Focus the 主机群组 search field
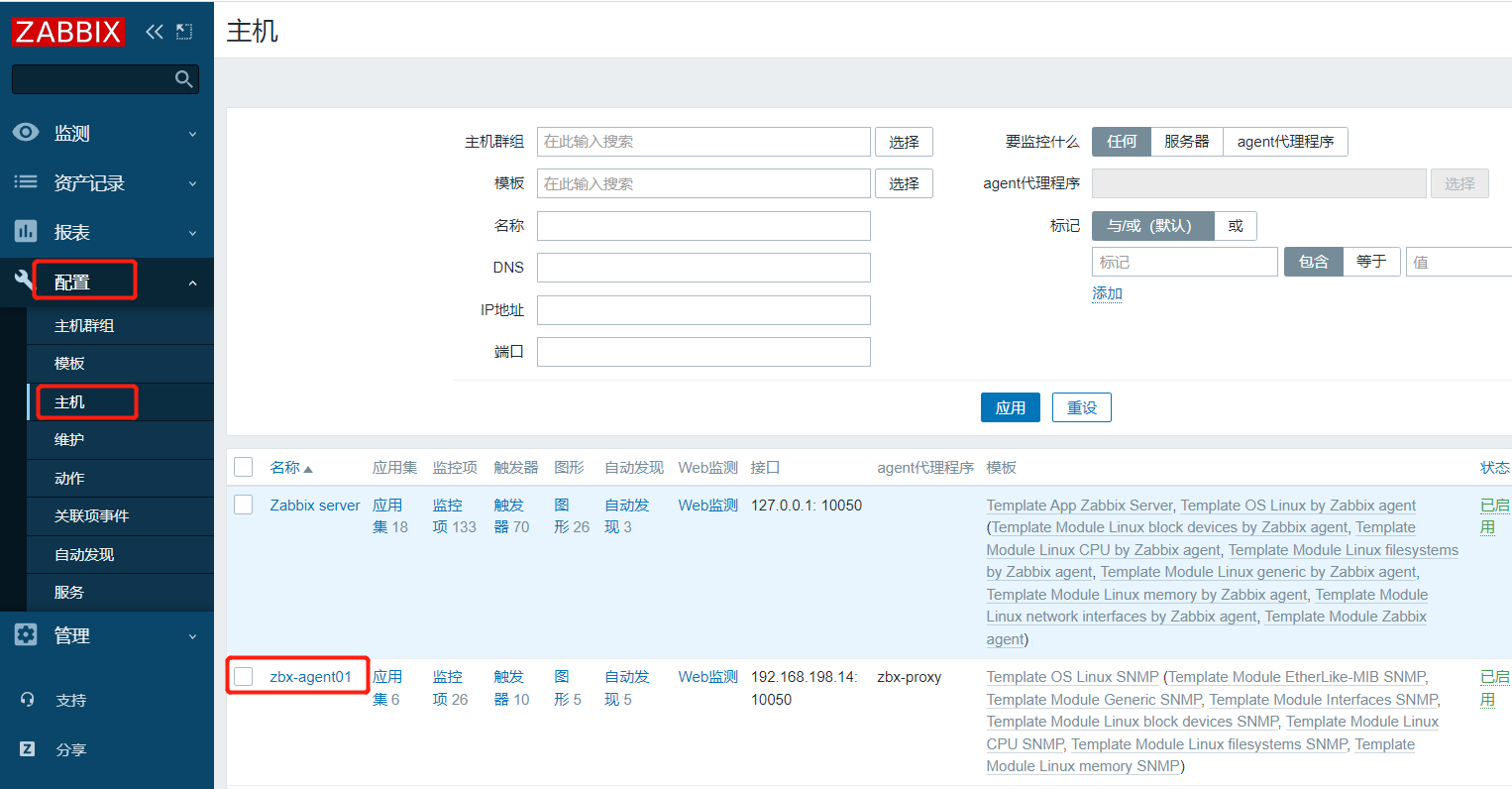The height and width of the screenshot is (789, 1512). (703, 142)
